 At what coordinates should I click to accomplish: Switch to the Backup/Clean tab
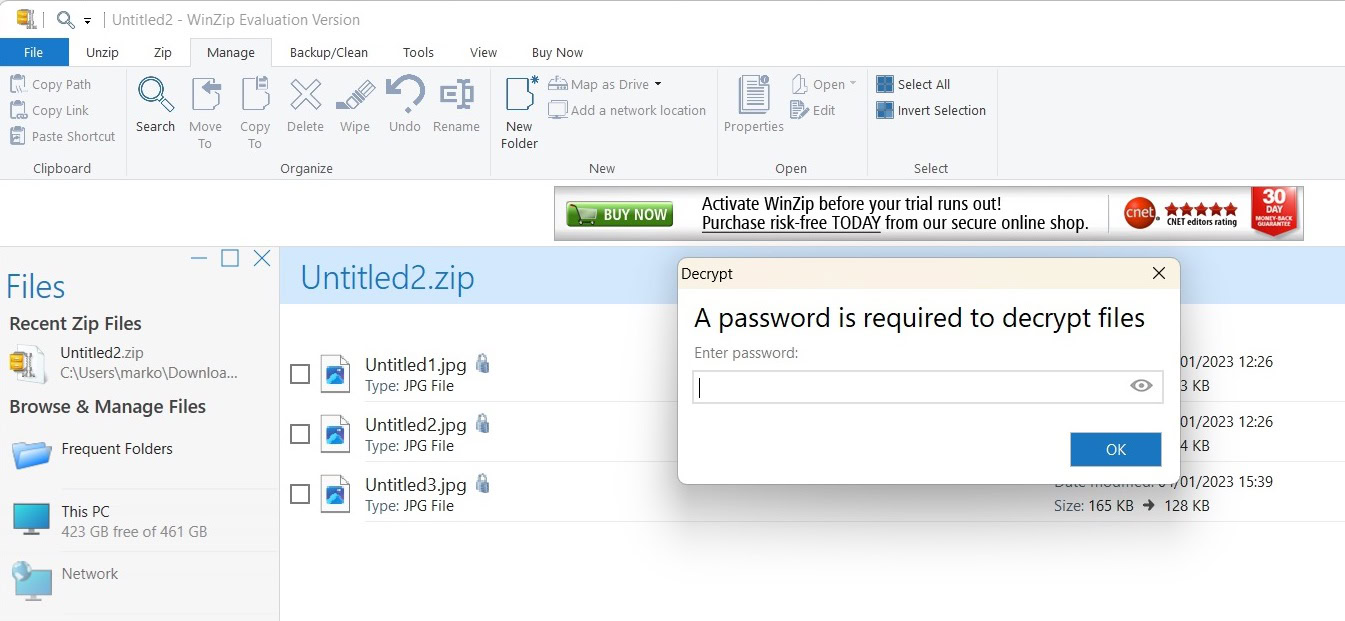coord(329,52)
